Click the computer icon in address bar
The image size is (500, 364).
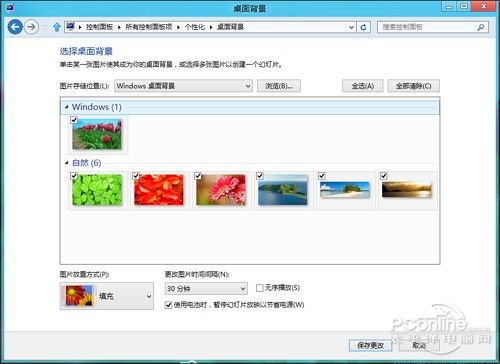[70, 26]
